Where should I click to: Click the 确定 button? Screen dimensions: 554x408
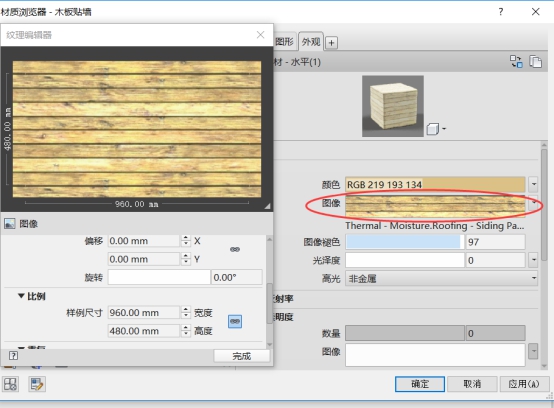point(420,384)
